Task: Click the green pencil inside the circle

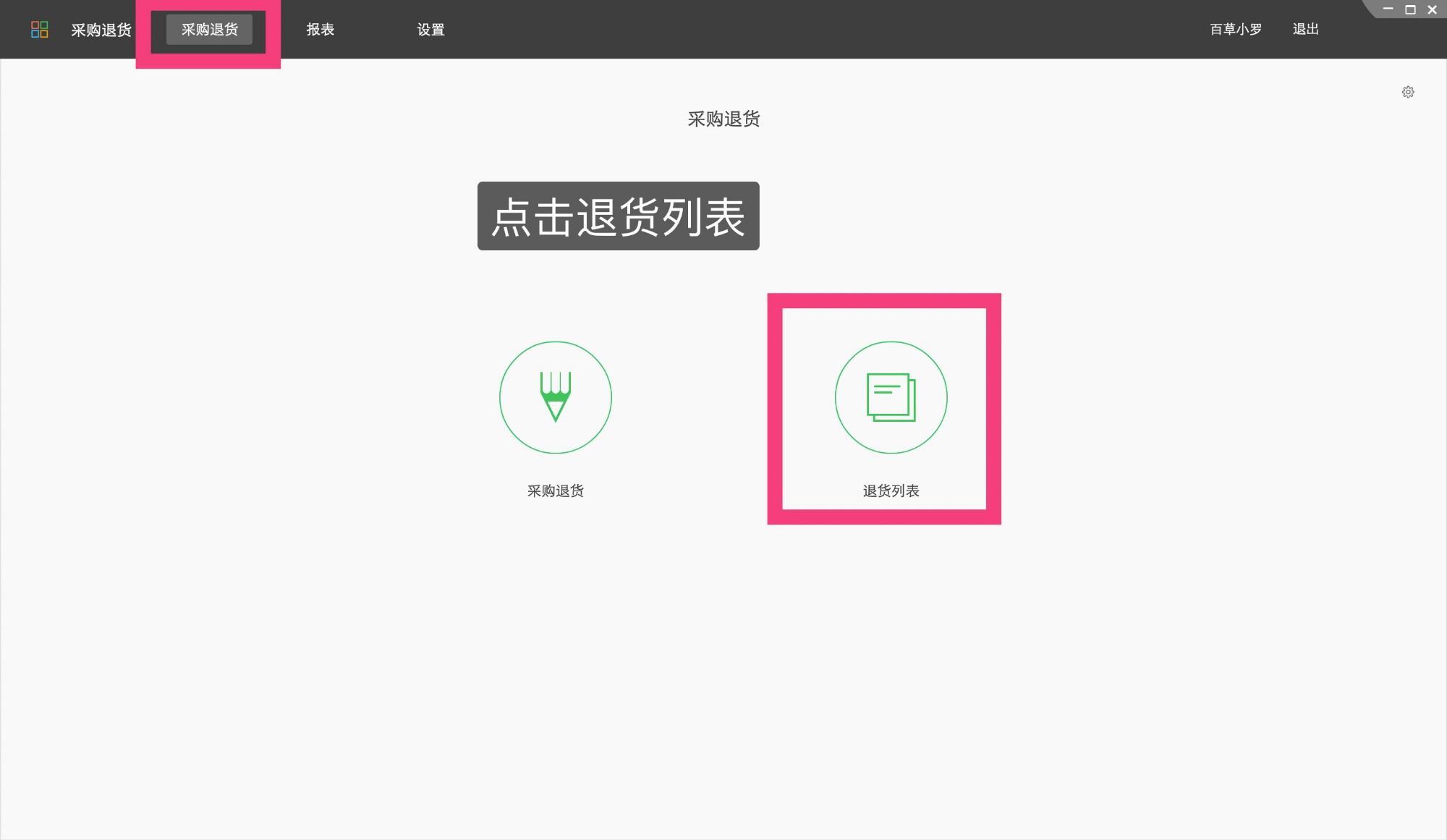Action: coord(555,398)
